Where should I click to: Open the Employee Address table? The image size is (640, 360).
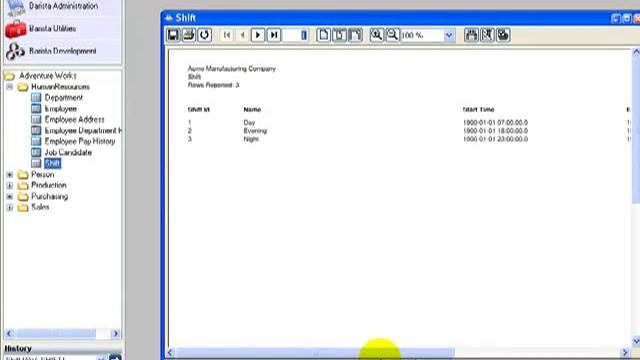tap(74, 119)
